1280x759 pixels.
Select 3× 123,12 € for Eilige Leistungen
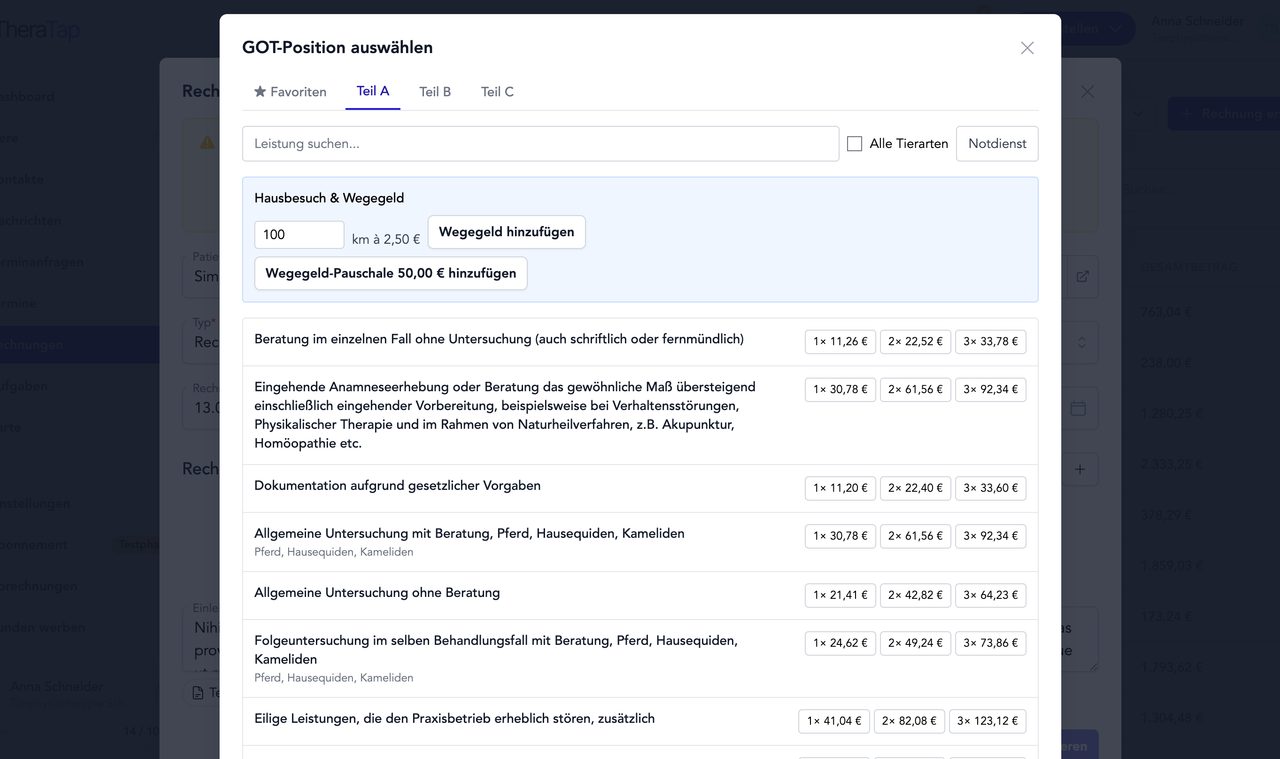(987, 721)
